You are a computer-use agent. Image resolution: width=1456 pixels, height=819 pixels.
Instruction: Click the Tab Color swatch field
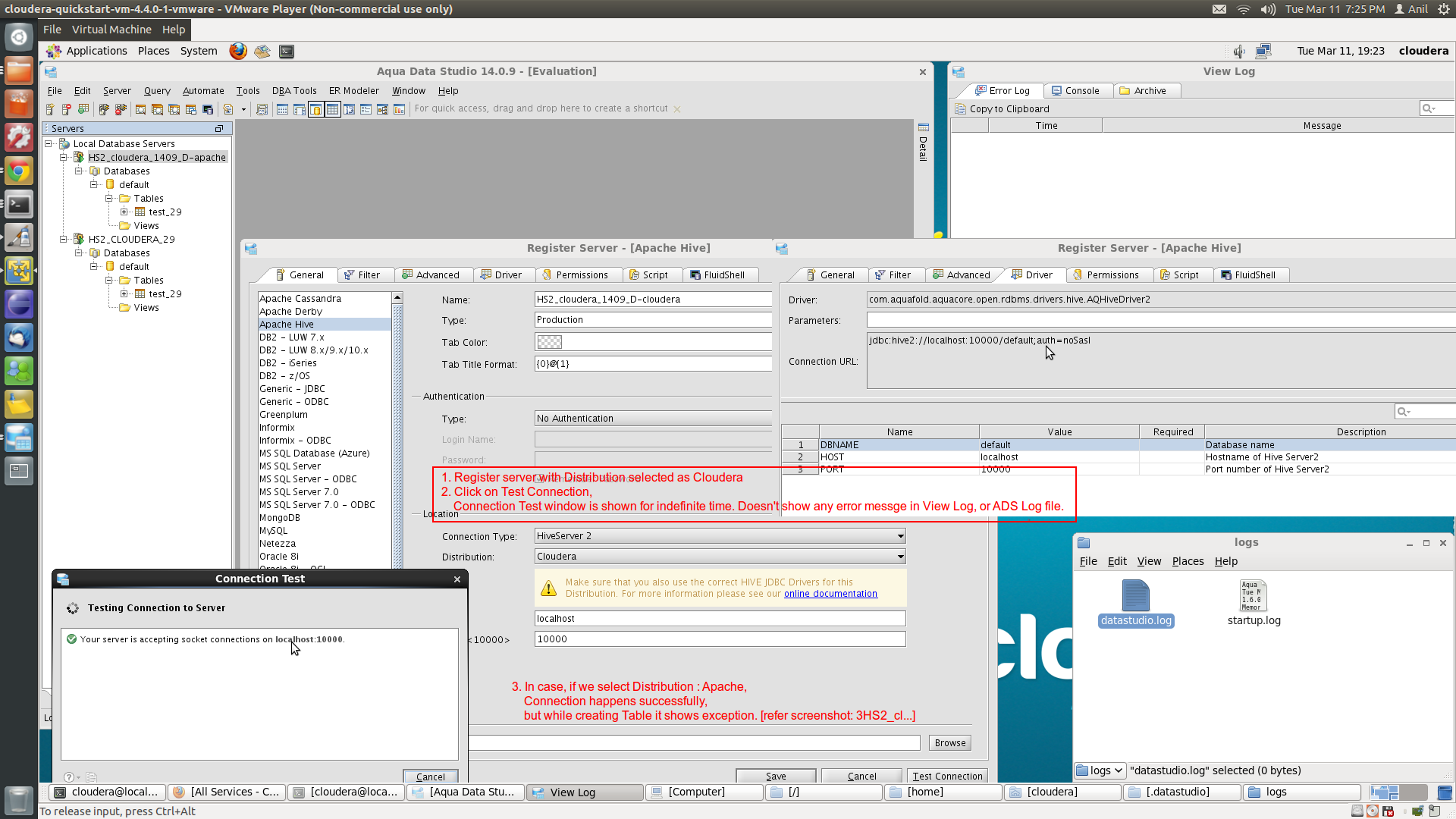(x=550, y=342)
